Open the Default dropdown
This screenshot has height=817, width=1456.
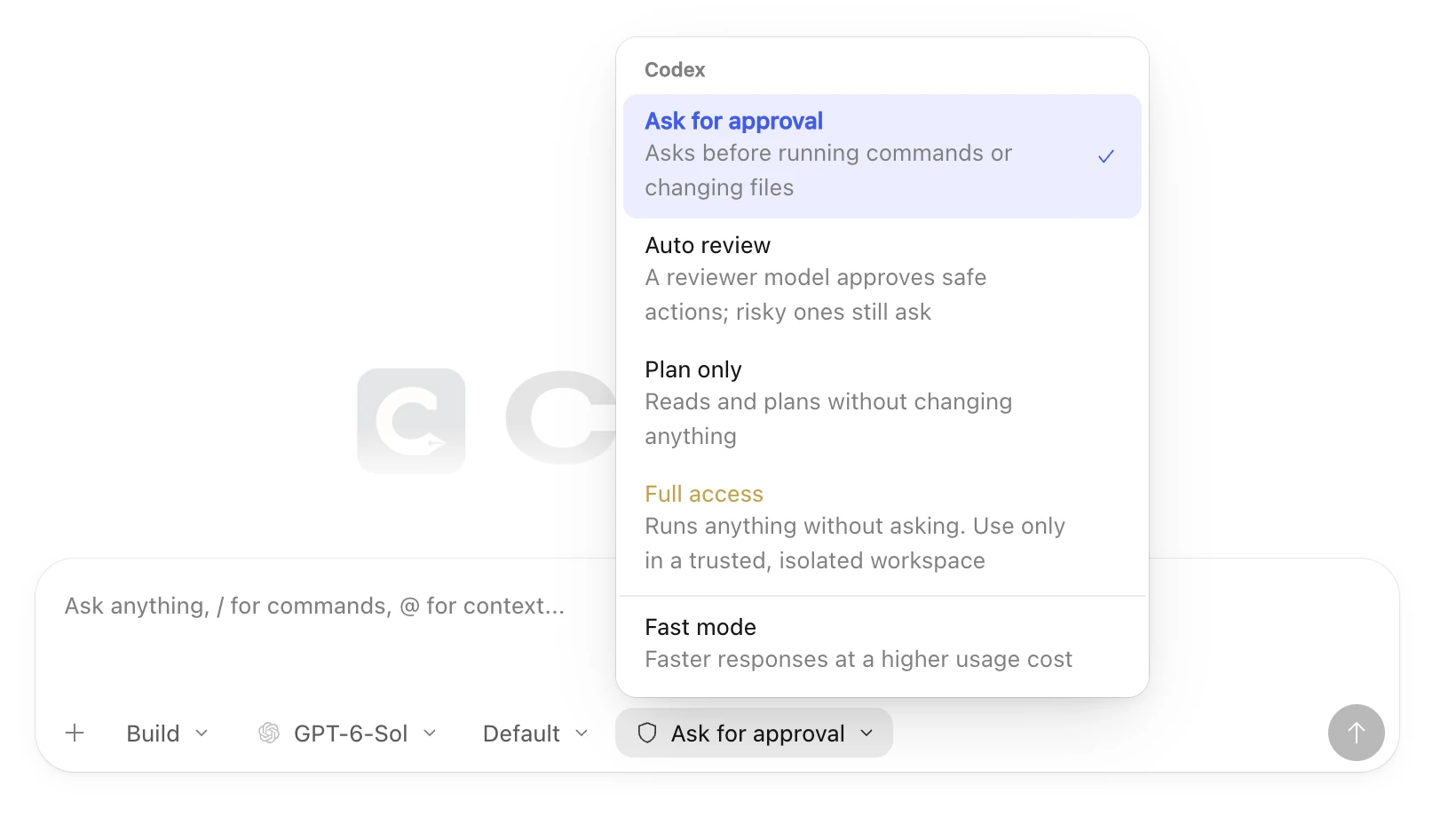tap(535, 734)
